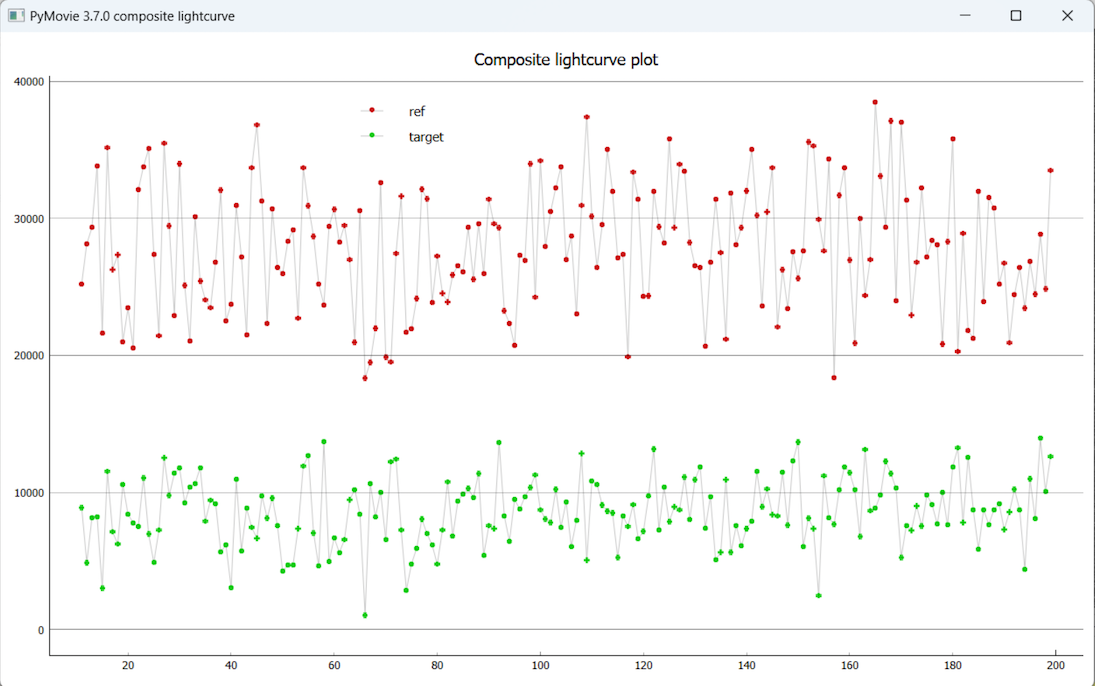Click the lowest green target data point
This screenshot has height=686, width=1095.
tap(365, 615)
